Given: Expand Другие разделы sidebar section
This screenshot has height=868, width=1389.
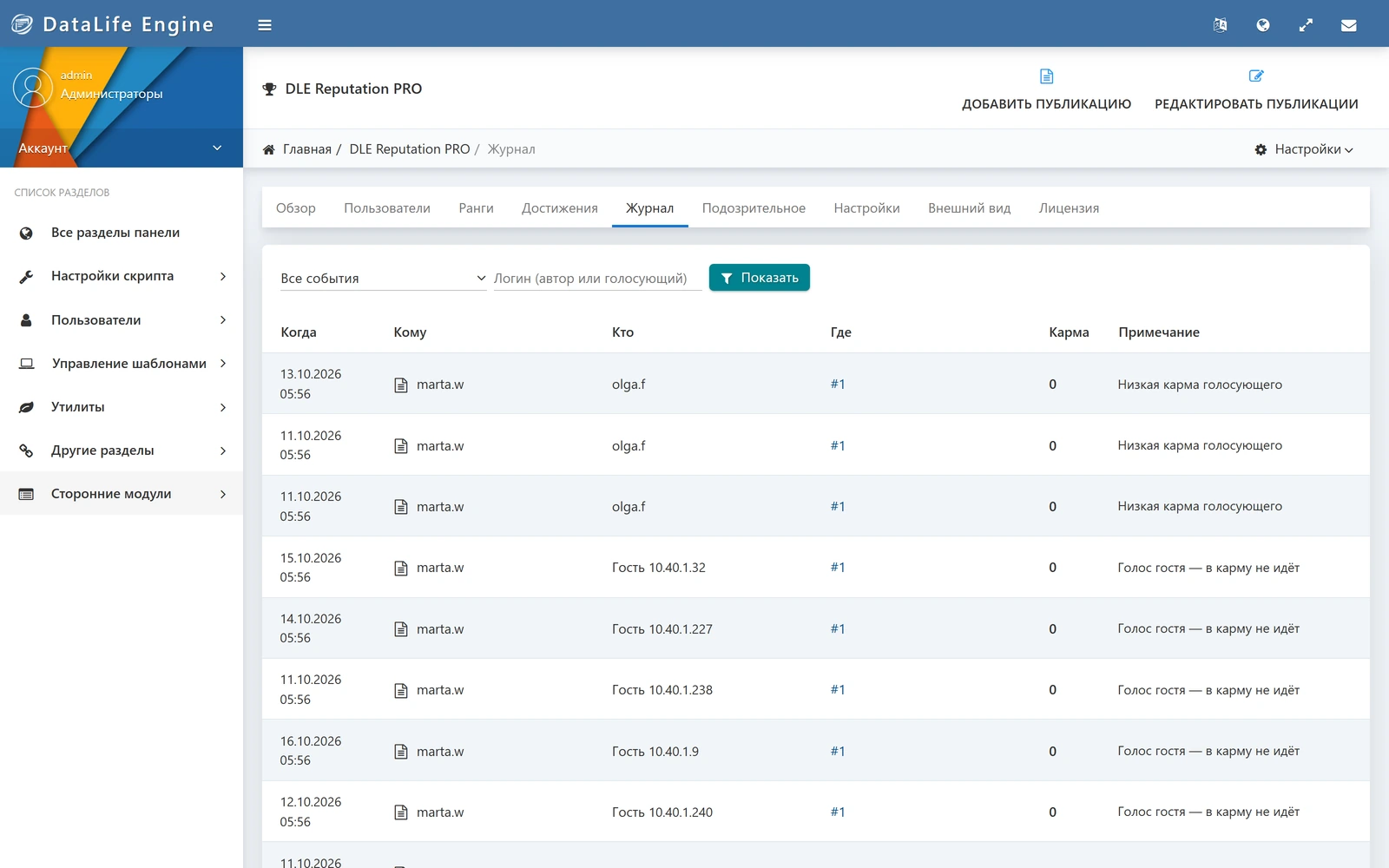Looking at the screenshot, I should click(122, 450).
